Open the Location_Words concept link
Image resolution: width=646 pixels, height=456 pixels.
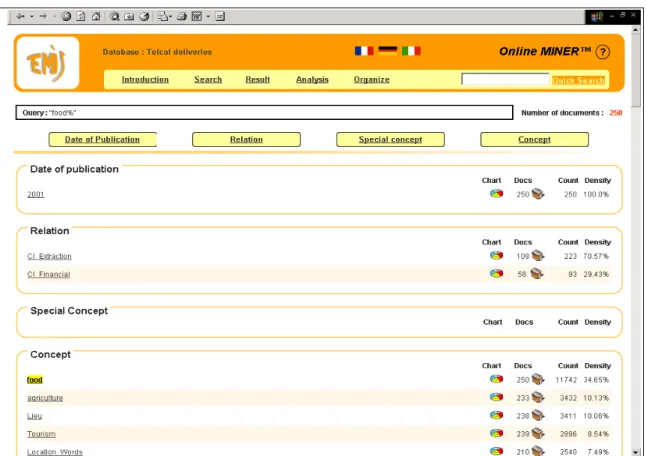click(55, 452)
